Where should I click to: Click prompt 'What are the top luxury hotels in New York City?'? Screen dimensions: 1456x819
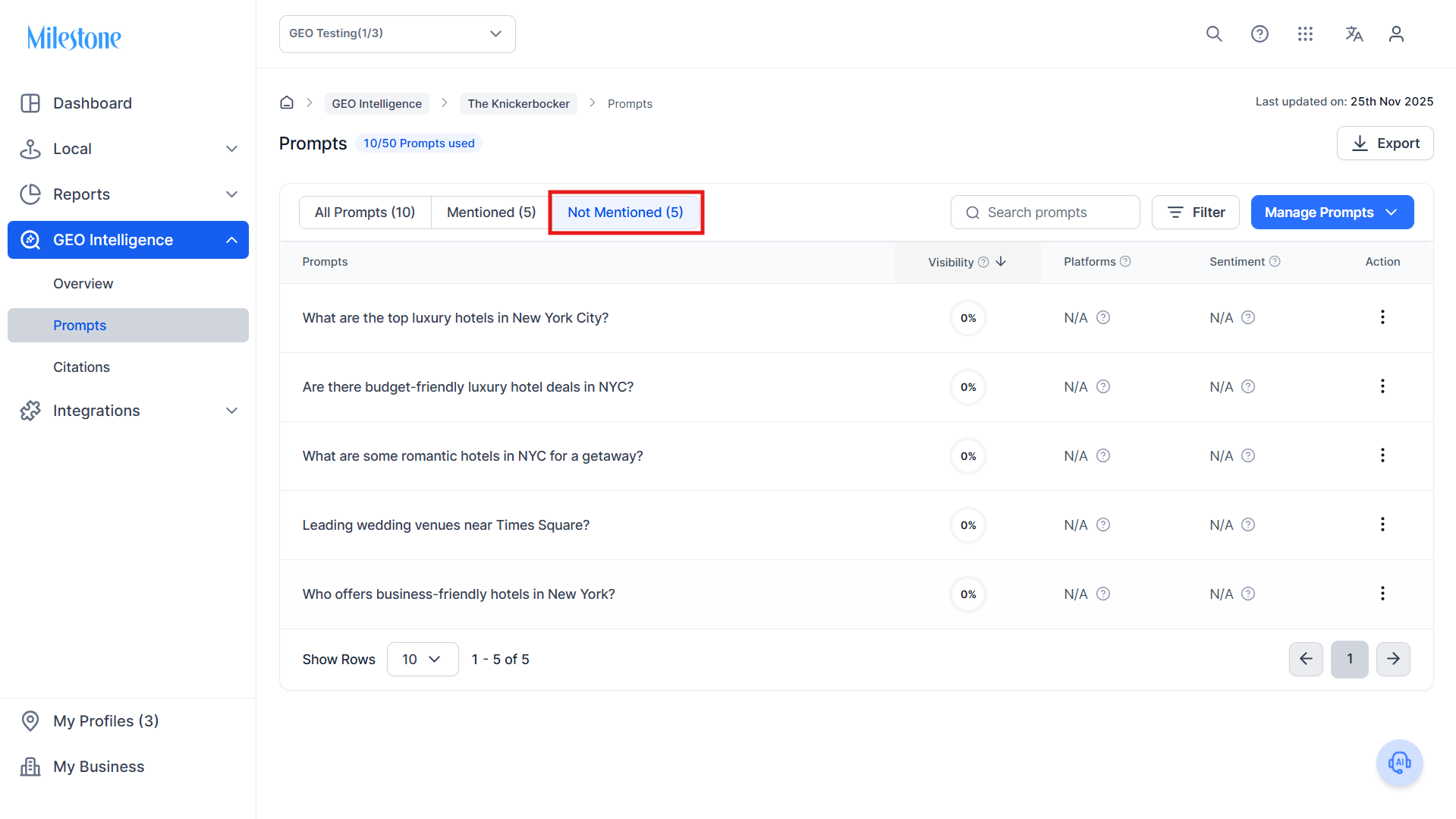point(455,318)
